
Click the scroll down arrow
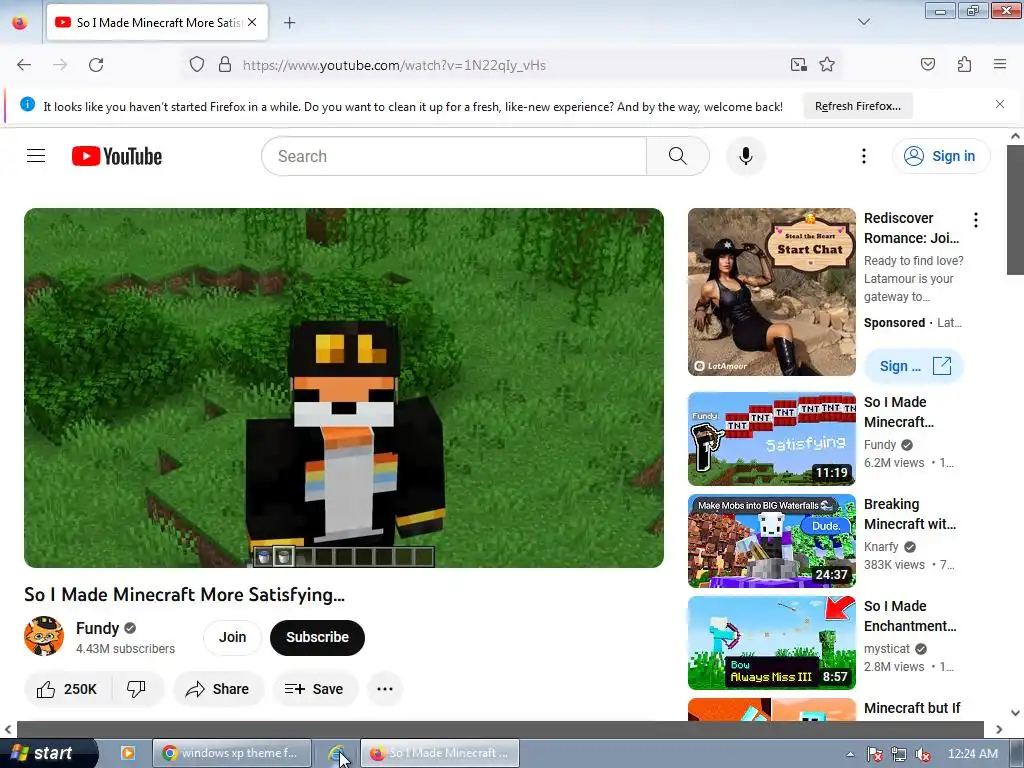click(1015, 712)
